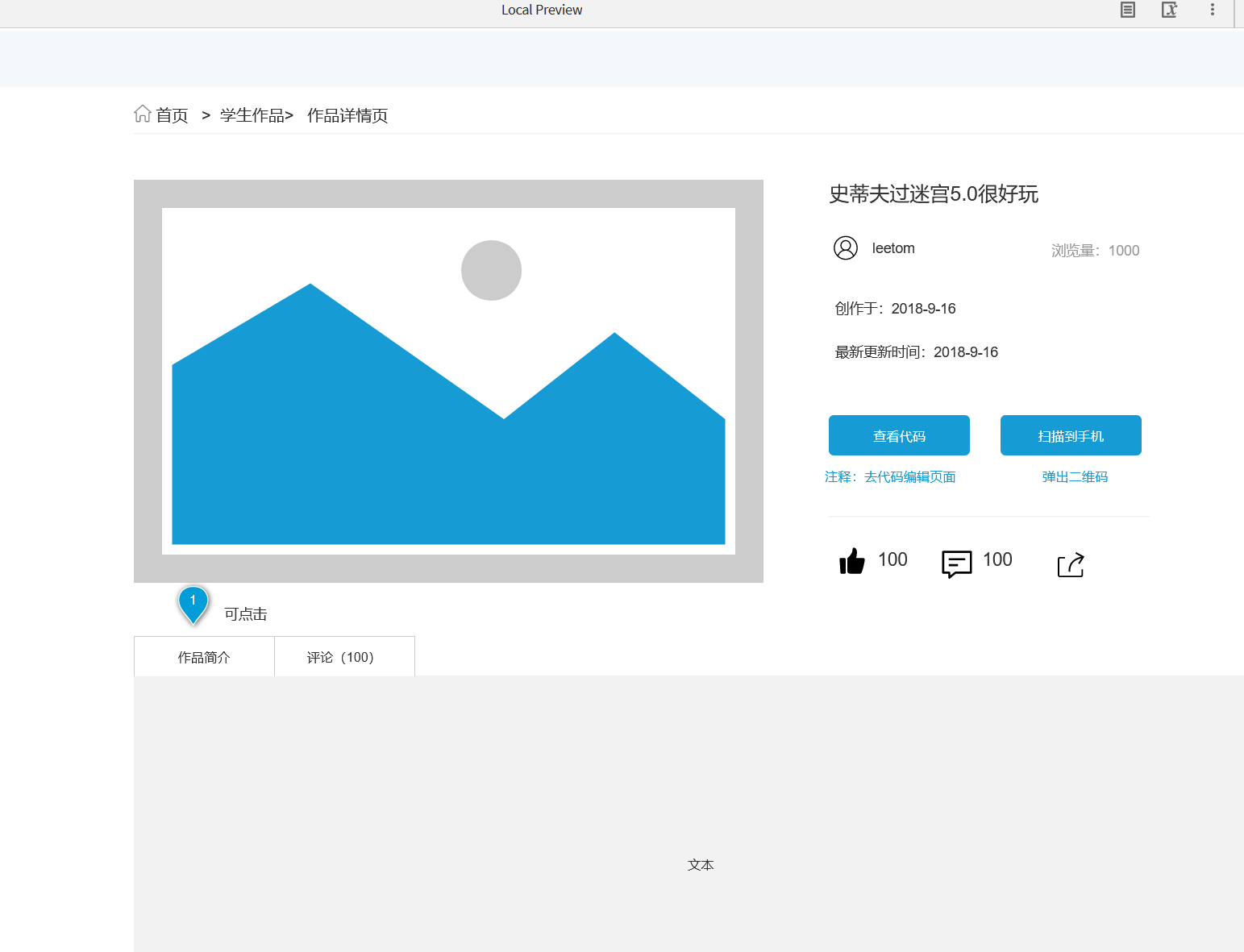Click the 注释：去代码编辑页面 note

pyautogui.click(x=890, y=477)
